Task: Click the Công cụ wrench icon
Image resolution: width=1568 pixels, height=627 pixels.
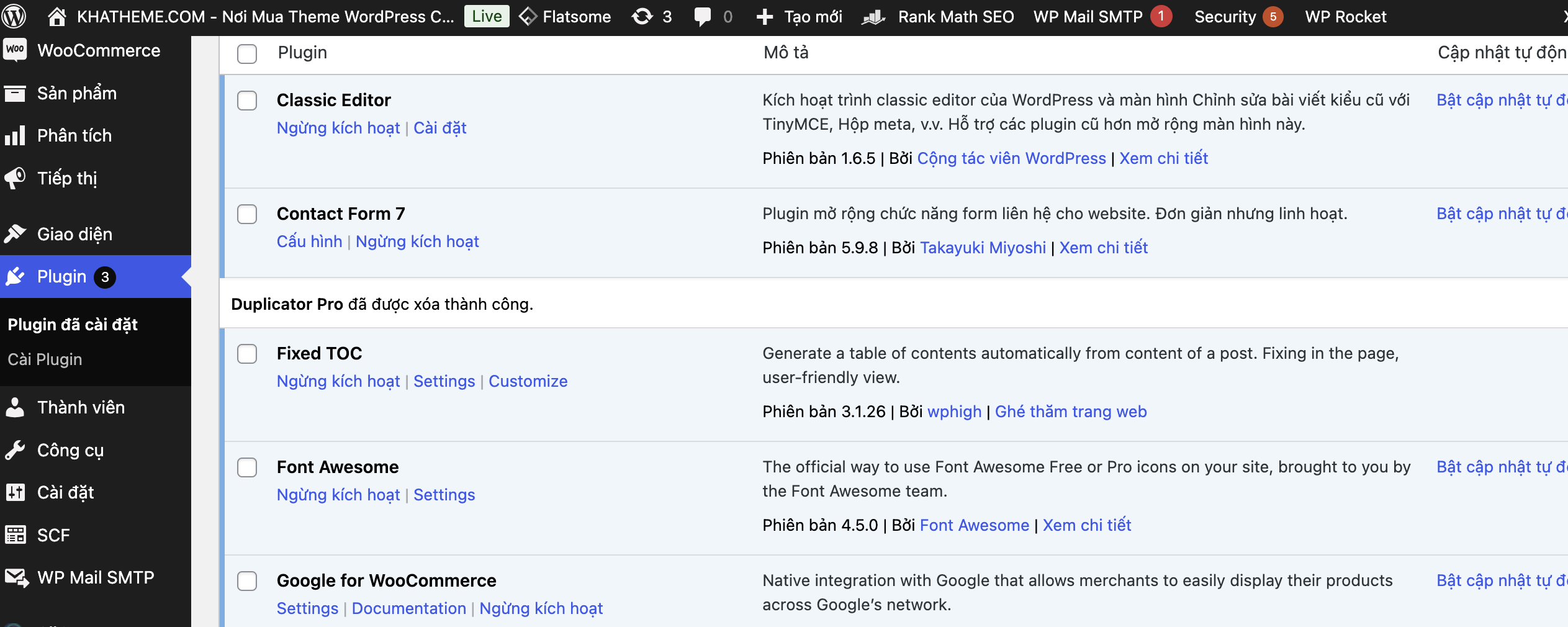Action: (15, 450)
